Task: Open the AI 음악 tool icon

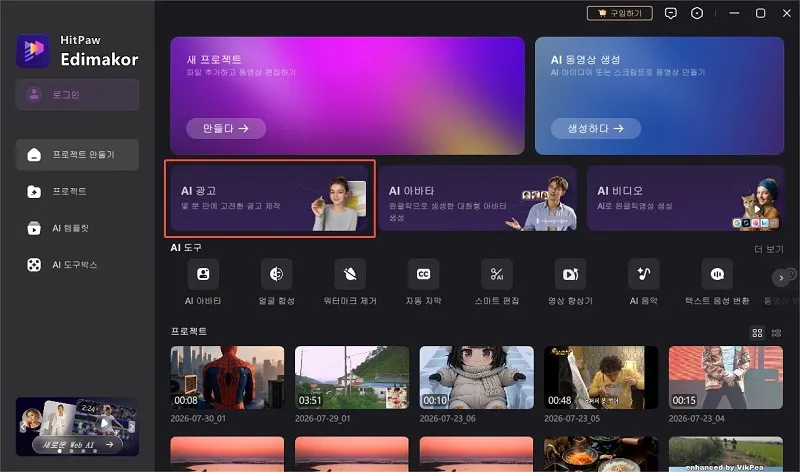Action: tap(644, 274)
